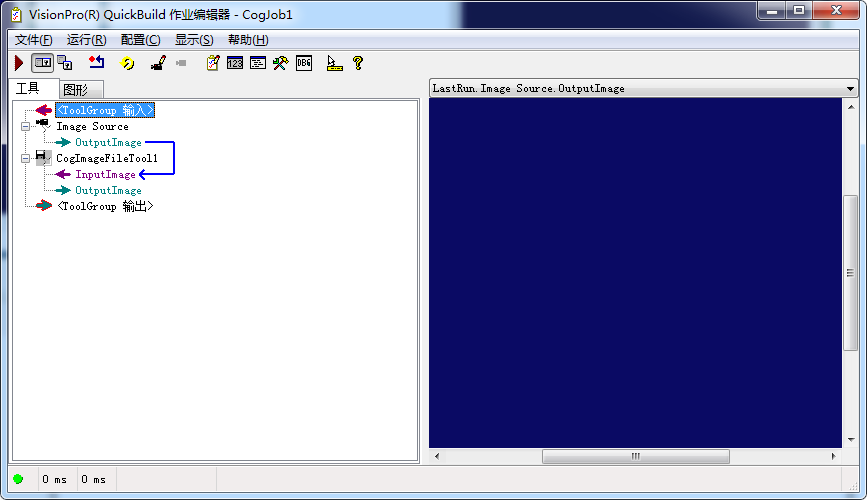
Task: Click the QuickBuild title bar app icon
Action: coord(17,15)
